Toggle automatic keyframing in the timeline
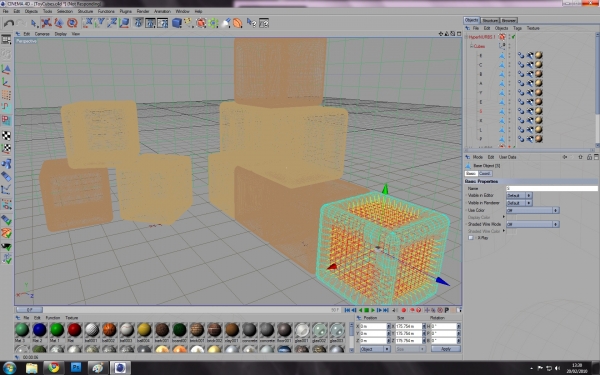The image size is (600, 375). tap(412, 310)
